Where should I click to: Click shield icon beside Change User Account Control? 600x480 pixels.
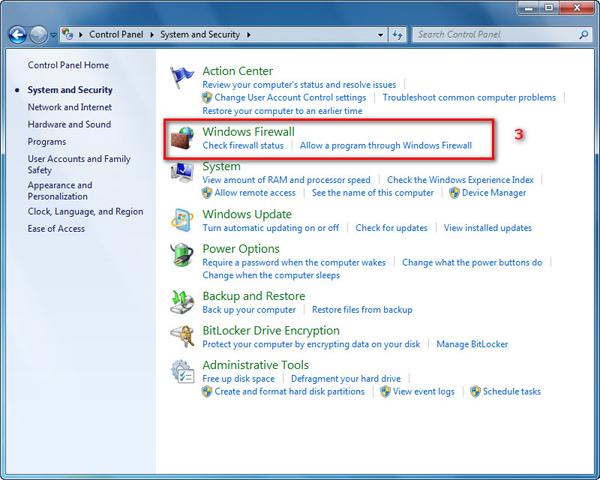(207, 98)
